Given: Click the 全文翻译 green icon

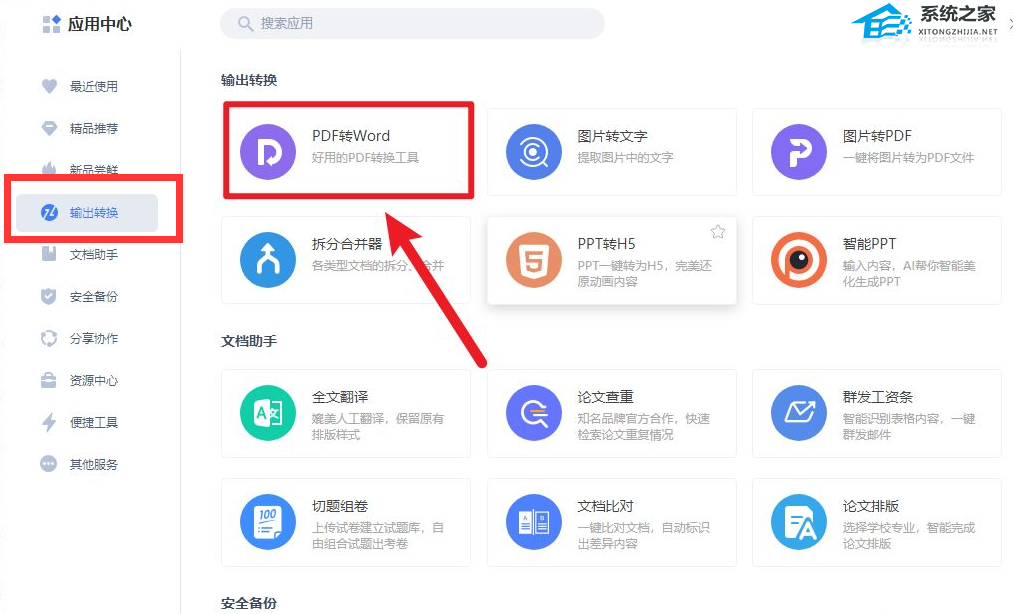Looking at the screenshot, I should pos(268,413).
